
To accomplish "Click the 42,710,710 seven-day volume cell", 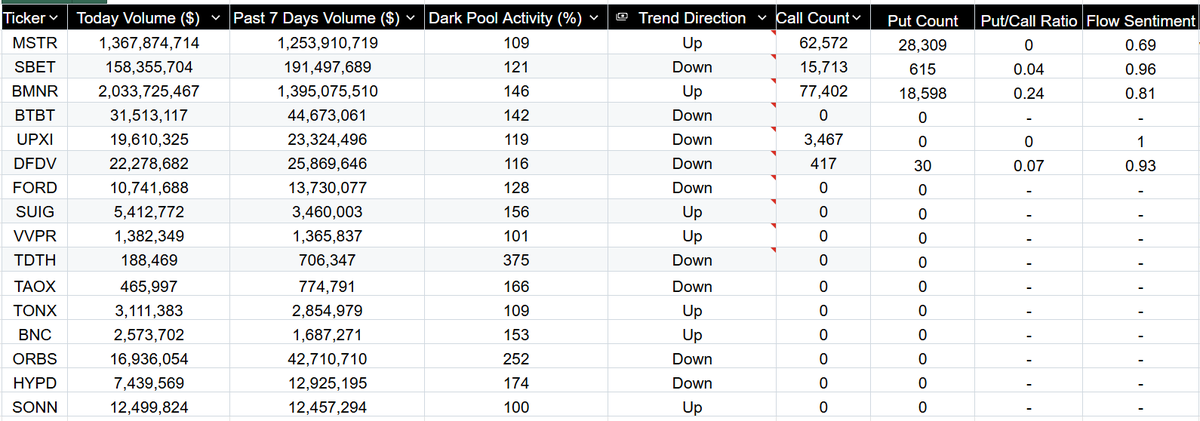I will (327, 358).
